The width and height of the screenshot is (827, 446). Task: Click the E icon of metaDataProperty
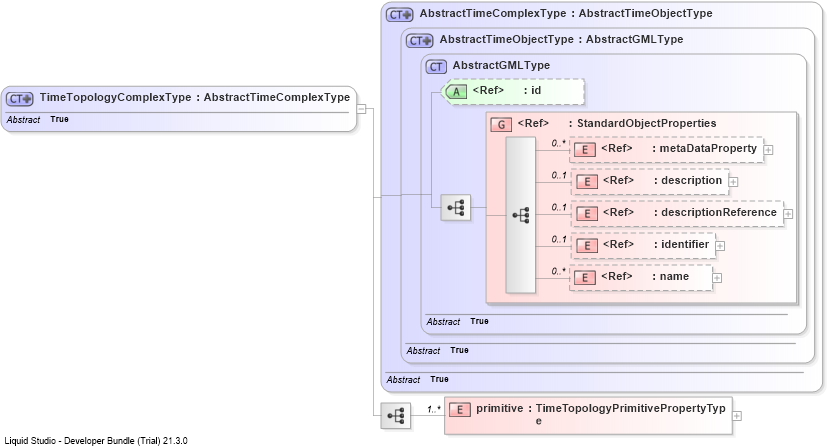click(x=585, y=150)
